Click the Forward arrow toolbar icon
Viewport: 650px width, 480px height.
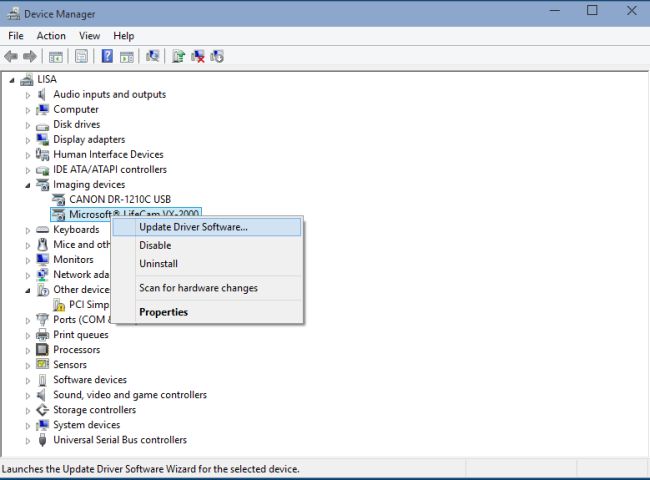tap(30, 56)
